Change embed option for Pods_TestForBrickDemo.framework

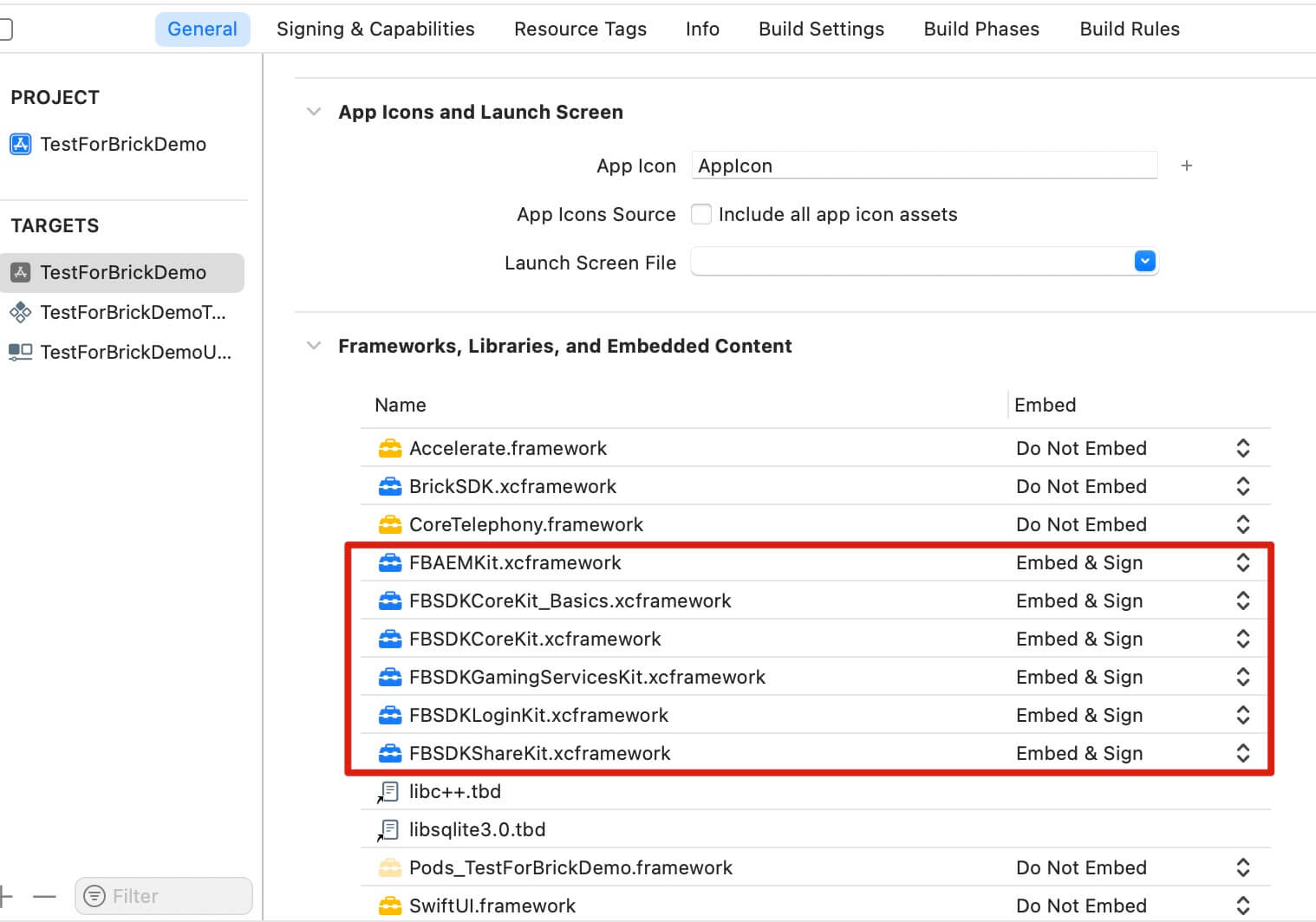pyautogui.click(x=1242, y=867)
